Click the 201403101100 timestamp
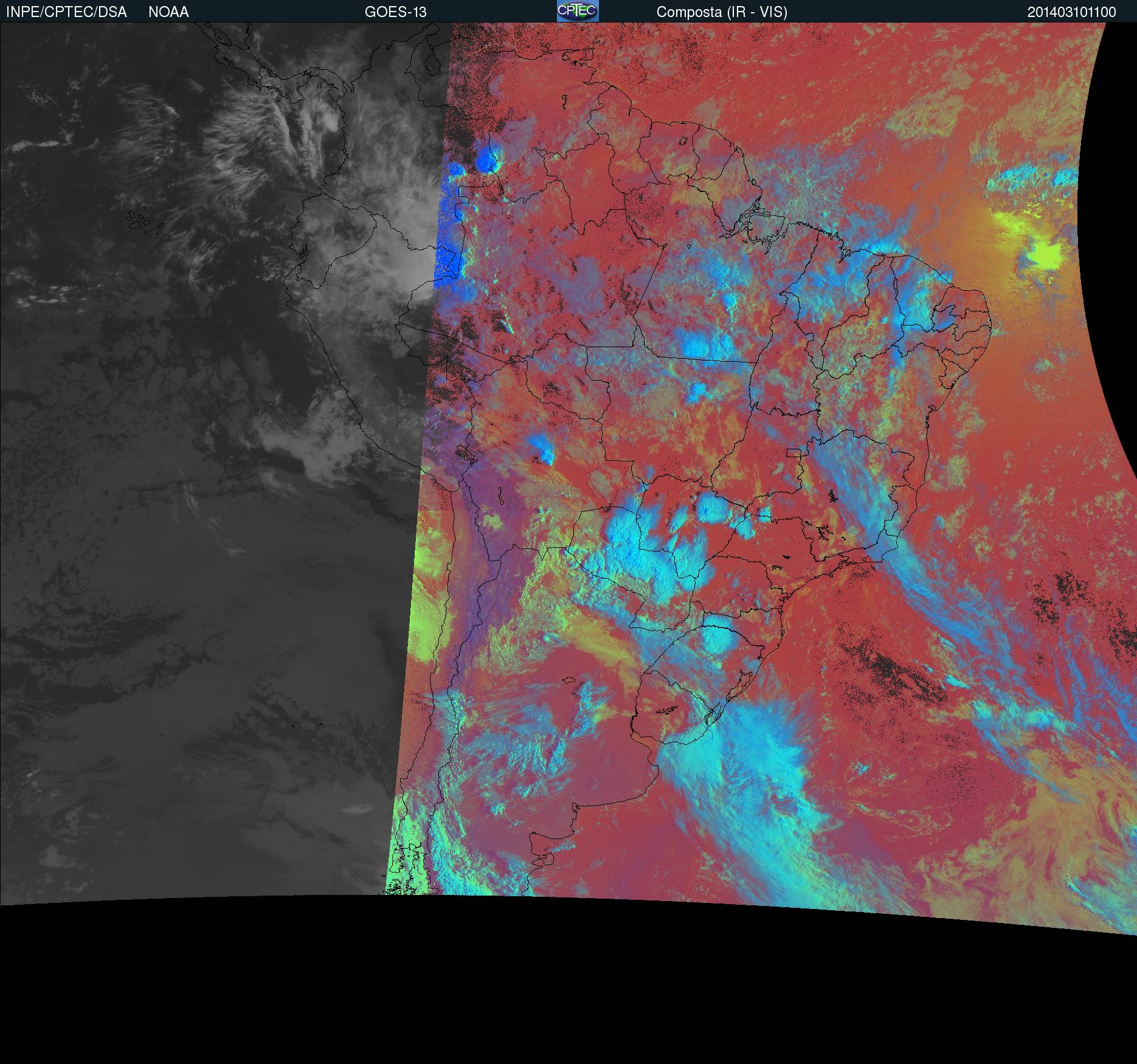This screenshot has height=1064, width=1137. click(x=1071, y=12)
